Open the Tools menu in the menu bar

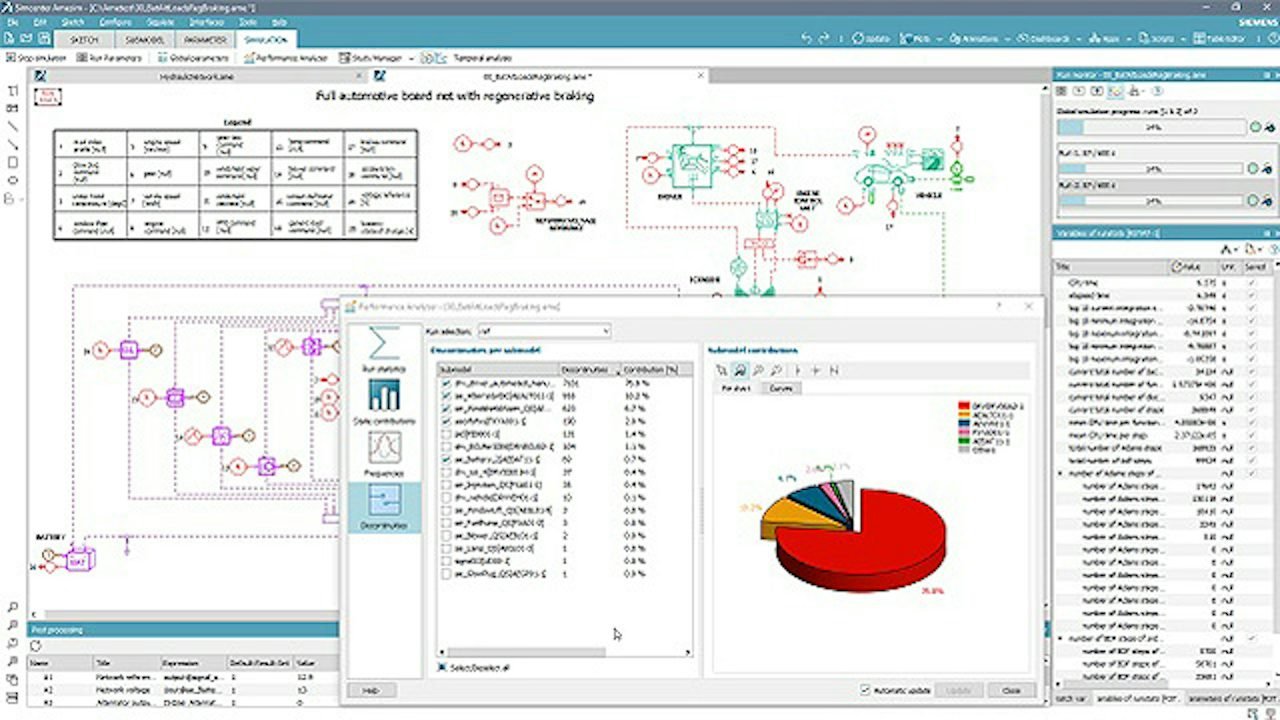pyautogui.click(x=247, y=21)
